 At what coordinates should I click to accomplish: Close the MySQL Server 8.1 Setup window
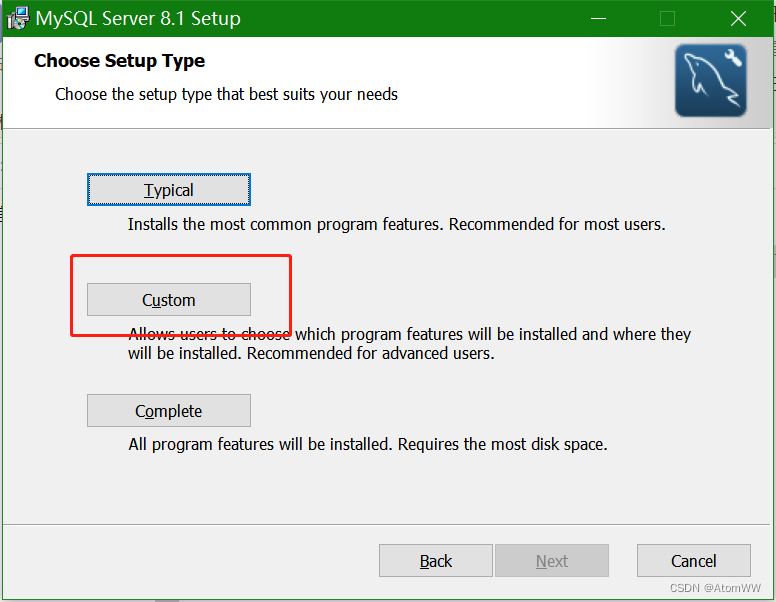pos(738,18)
